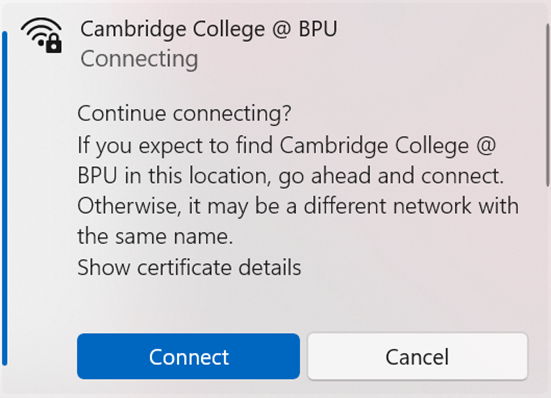Image resolution: width=551 pixels, height=398 pixels.
Task: Click the Continue connecting? heading
Action: 184,113
